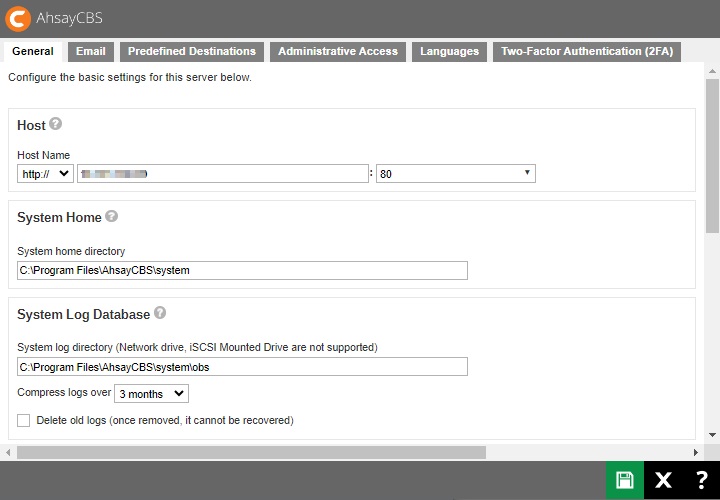Open the http:// protocol dropdown
The height and width of the screenshot is (500, 720).
[45, 174]
